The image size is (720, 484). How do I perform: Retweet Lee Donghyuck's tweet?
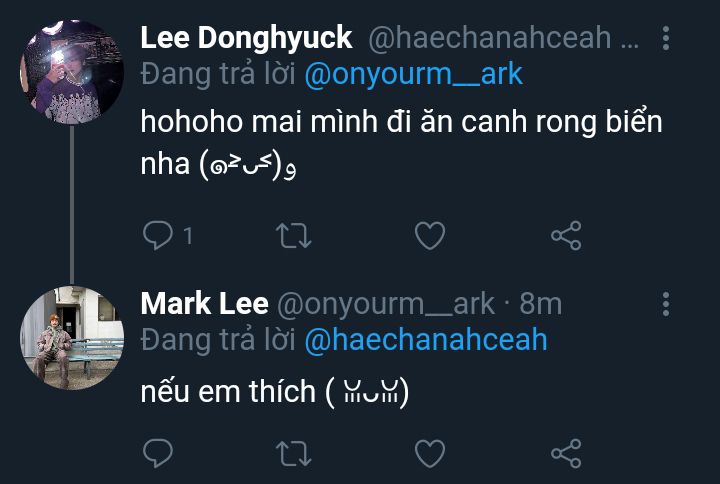(294, 236)
